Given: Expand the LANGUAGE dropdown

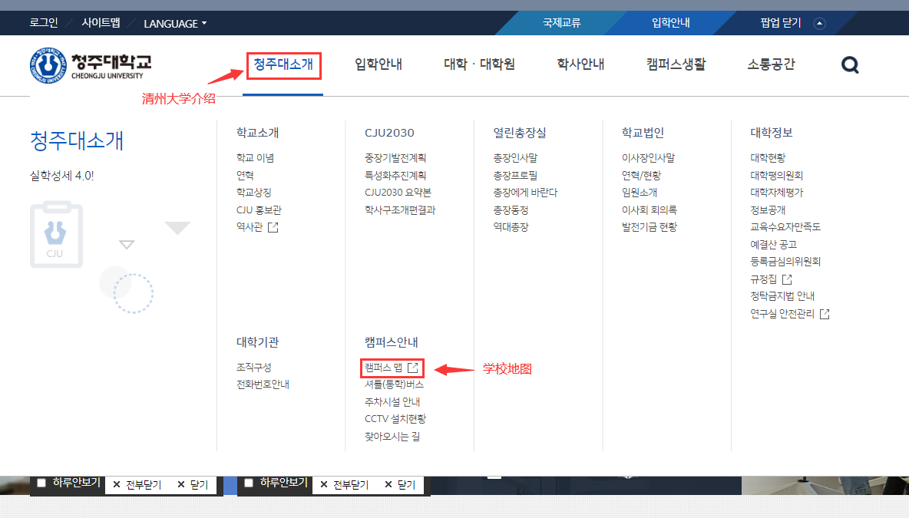Looking at the screenshot, I should 175,24.
